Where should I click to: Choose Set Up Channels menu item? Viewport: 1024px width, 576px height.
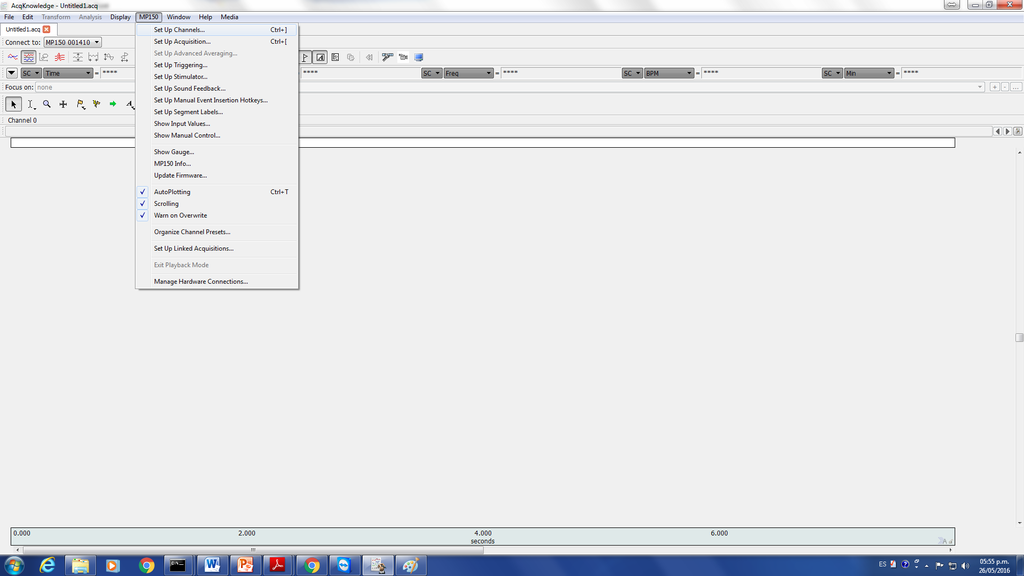(x=217, y=30)
